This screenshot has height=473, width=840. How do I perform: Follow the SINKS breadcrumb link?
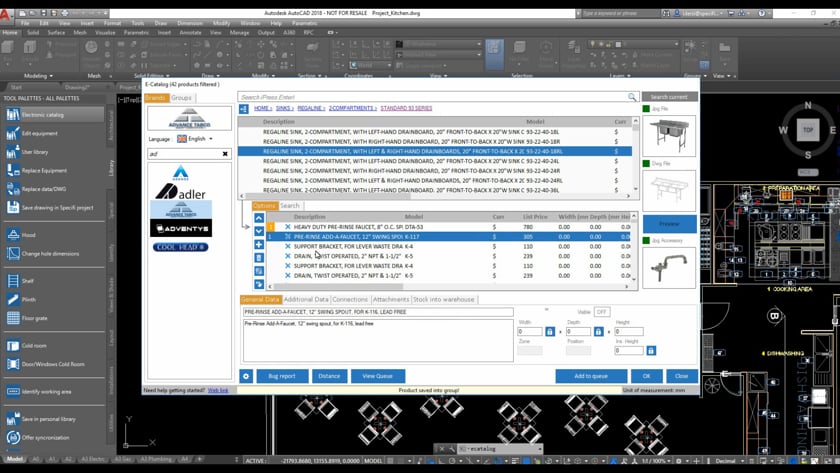coord(284,108)
